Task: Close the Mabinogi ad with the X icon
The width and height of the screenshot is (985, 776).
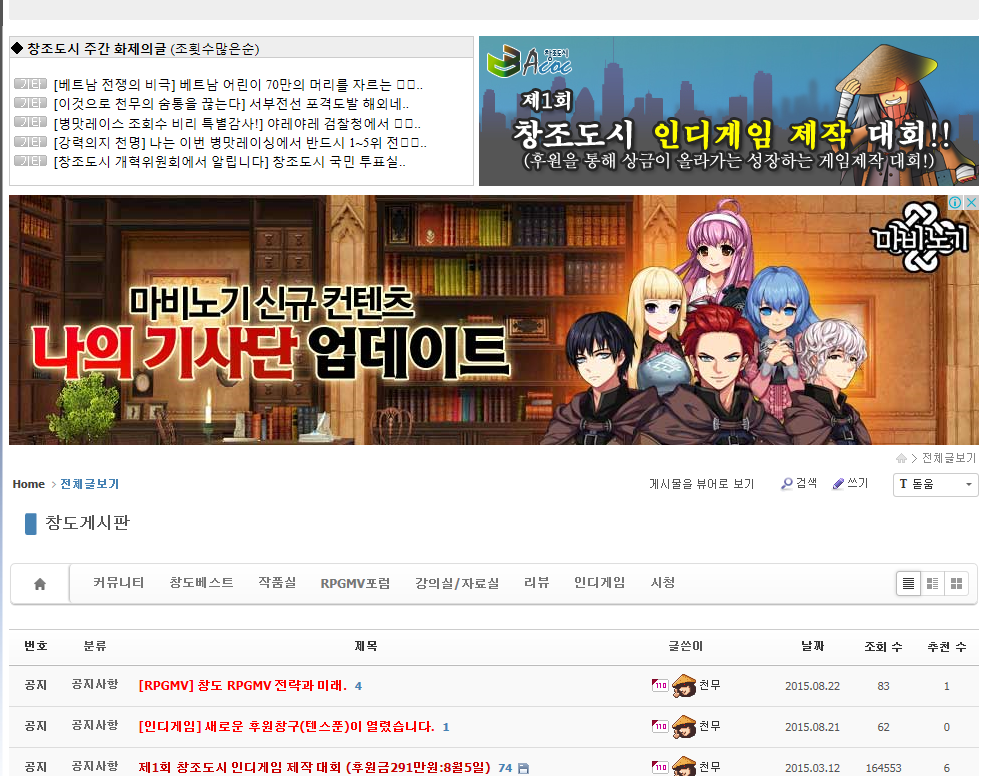Action: tap(971, 202)
